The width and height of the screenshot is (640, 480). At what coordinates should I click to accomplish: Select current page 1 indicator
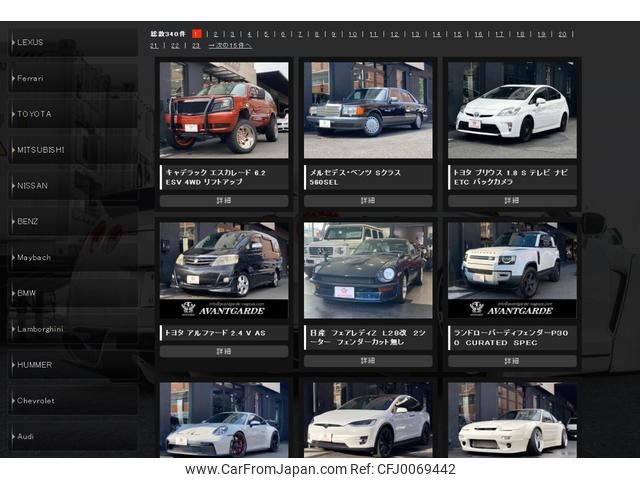(x=197, y=34)
